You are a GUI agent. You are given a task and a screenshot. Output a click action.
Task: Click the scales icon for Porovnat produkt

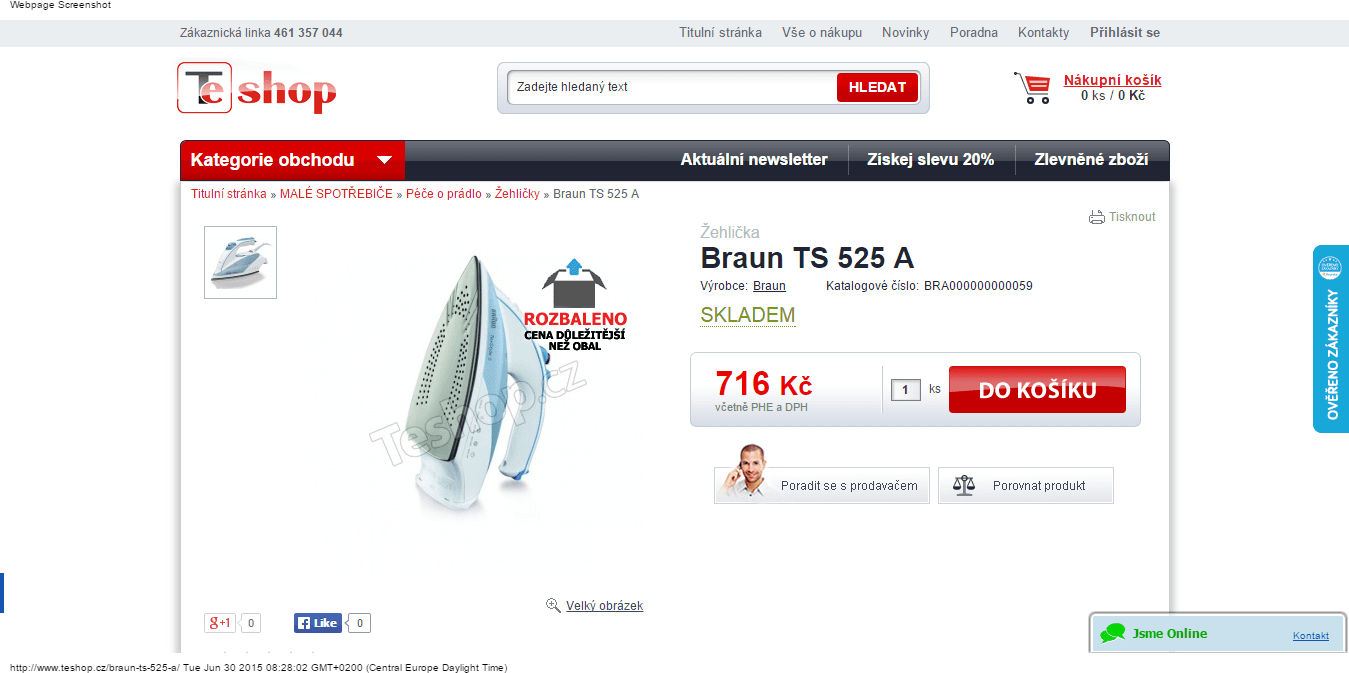(963, 486)
